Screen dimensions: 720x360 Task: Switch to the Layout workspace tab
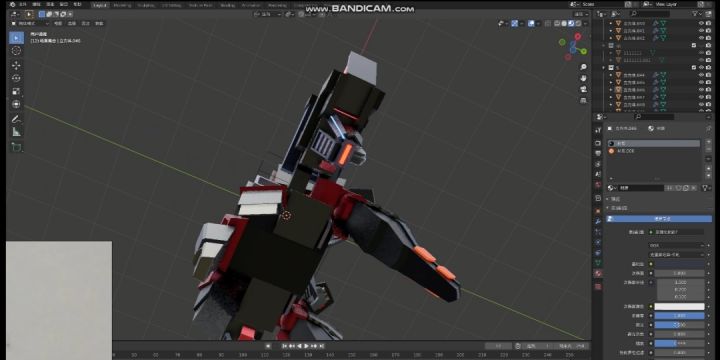click(100, 6)
